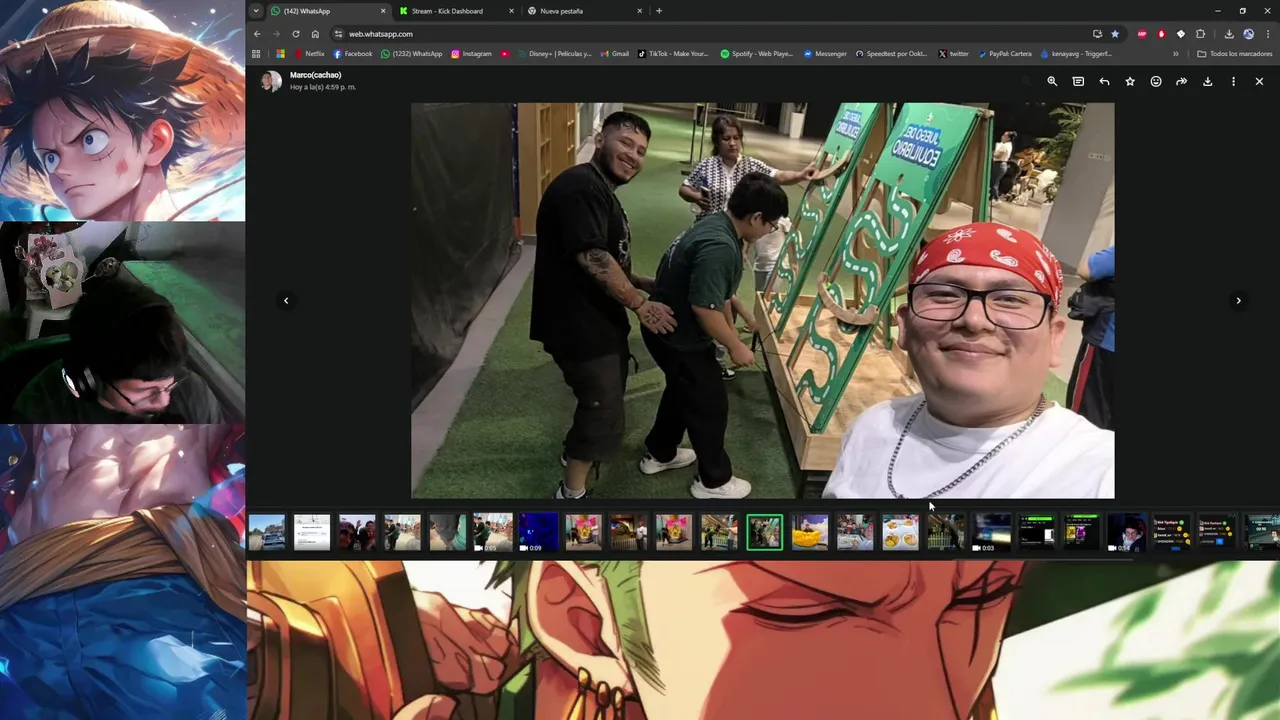Open the (1232) WhatsApp bookmark

pyautogui.click(x=412, y=54)
